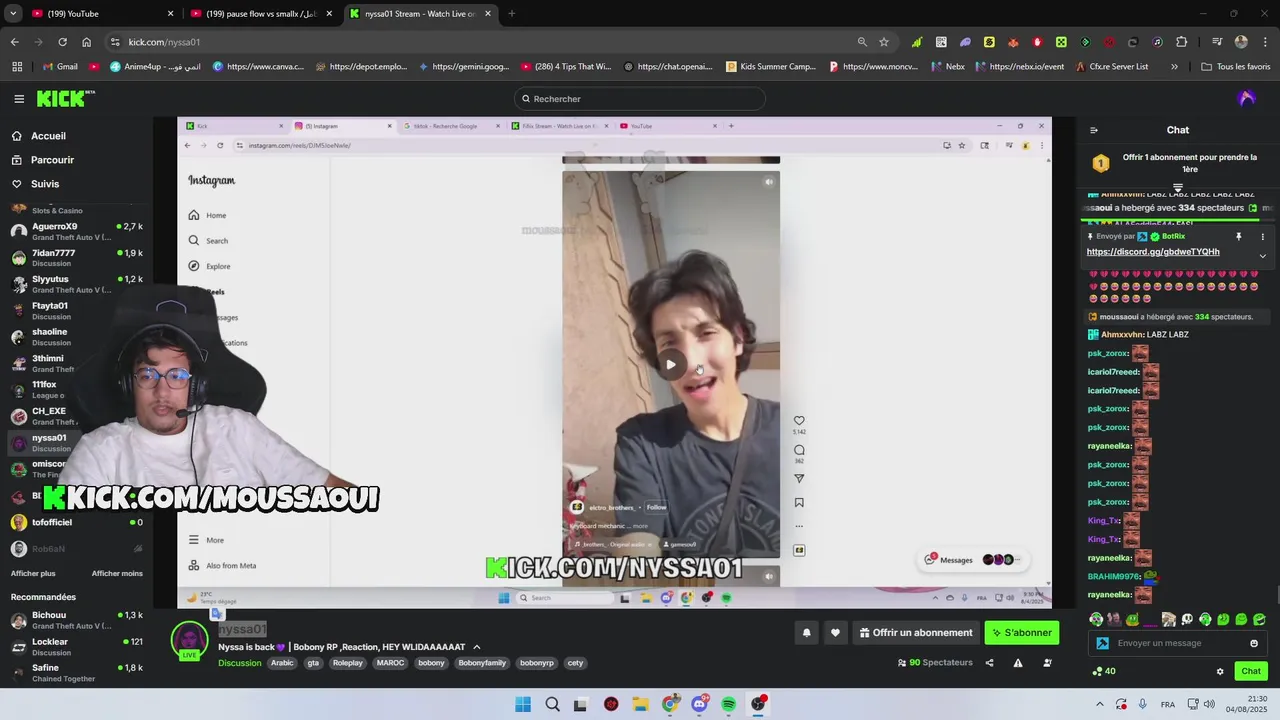This screenshot has width=1280, height=720.
Task: Open chat settings gear icon
Action: [x=1219, y=671]
